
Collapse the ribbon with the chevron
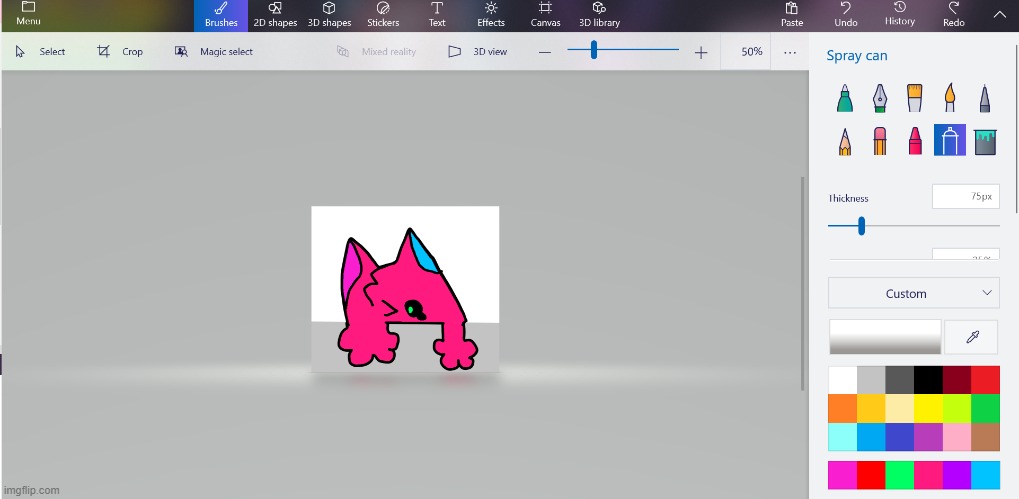pos(999,14)
